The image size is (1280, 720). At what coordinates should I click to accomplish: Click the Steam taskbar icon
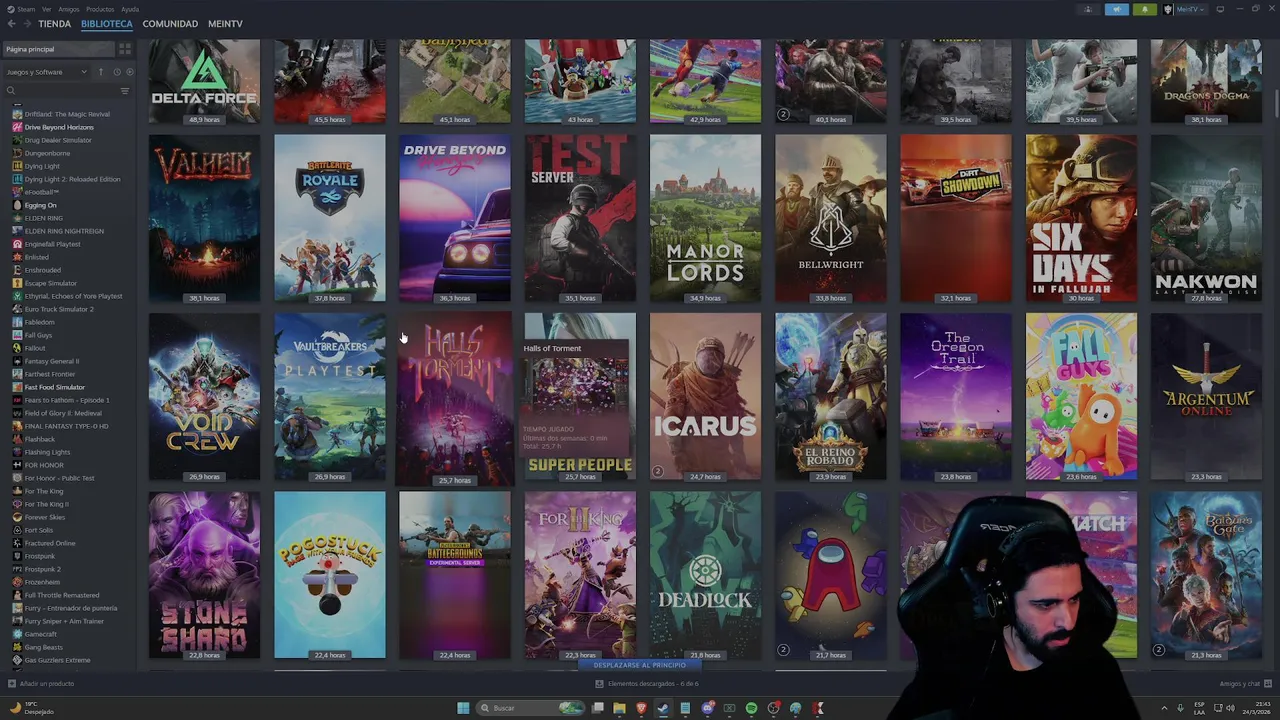[x=663, y=708]
